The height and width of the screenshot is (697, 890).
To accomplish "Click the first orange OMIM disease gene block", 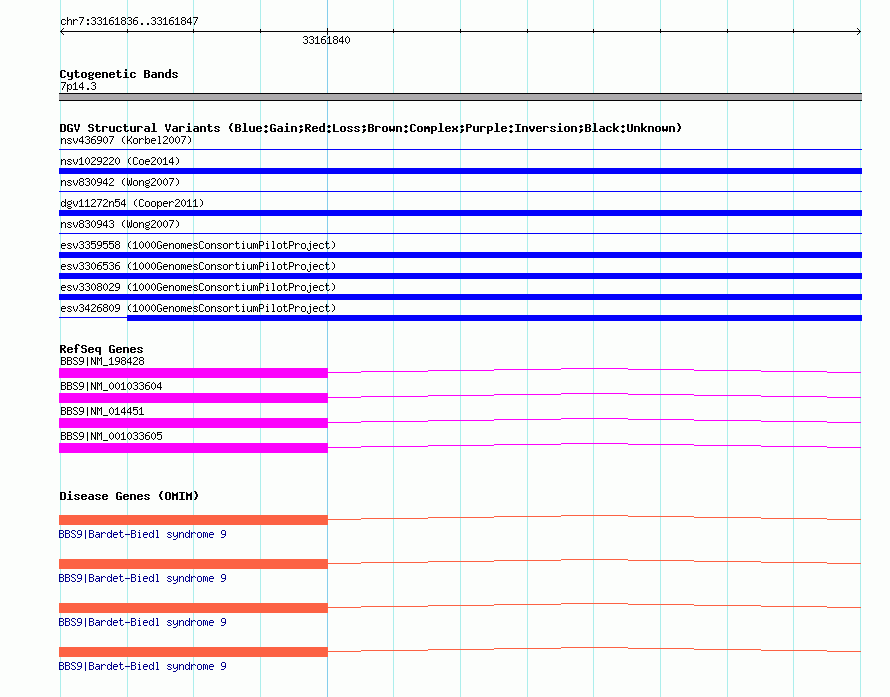I will pos(194,520).
